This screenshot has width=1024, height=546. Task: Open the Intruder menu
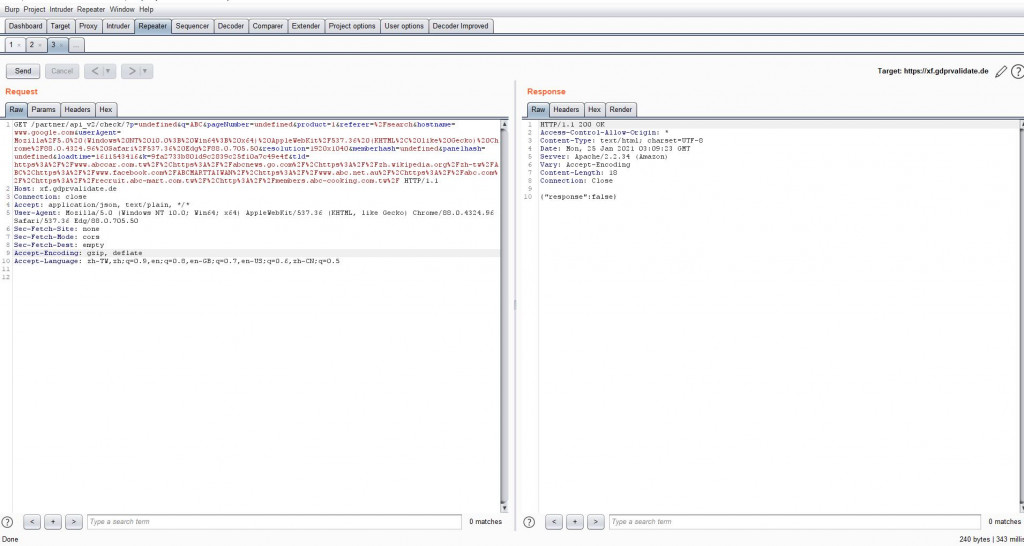61,10
